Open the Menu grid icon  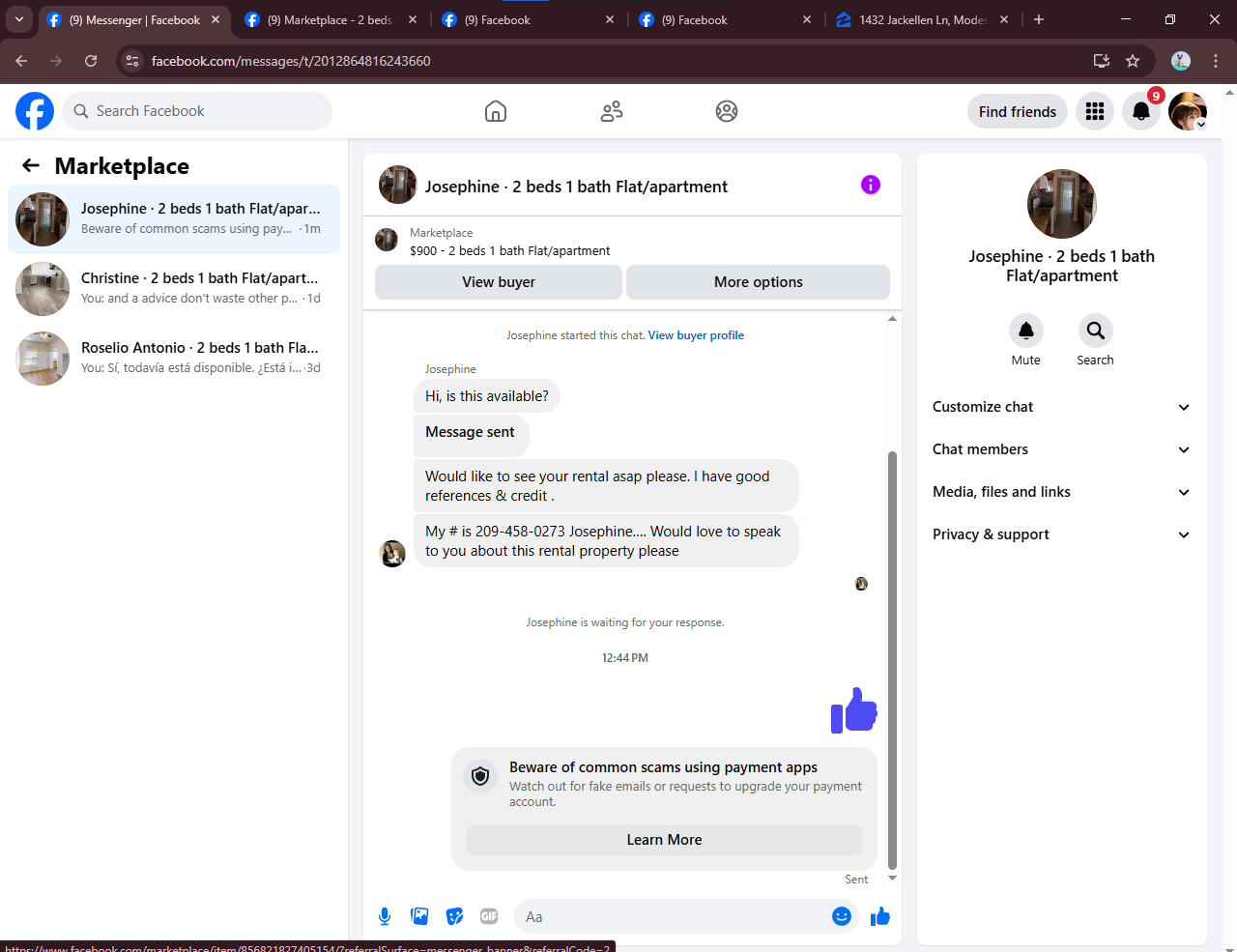[1095, 111]
